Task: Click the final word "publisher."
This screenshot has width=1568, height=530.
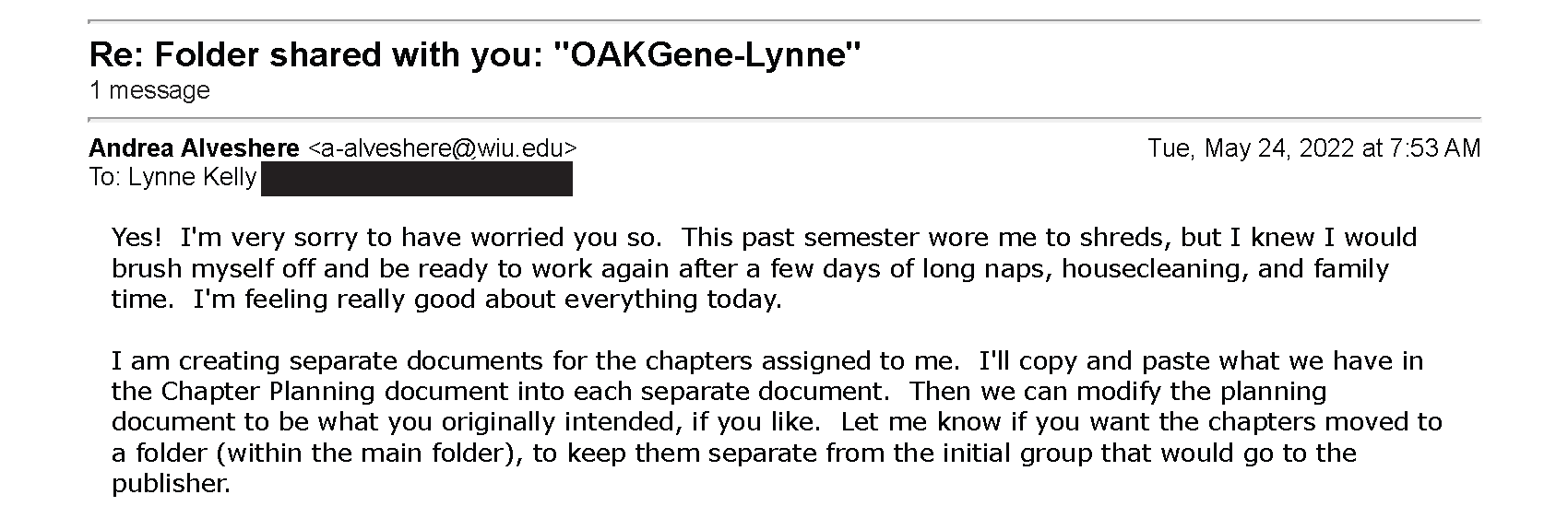Action: [x=171, y=484]
